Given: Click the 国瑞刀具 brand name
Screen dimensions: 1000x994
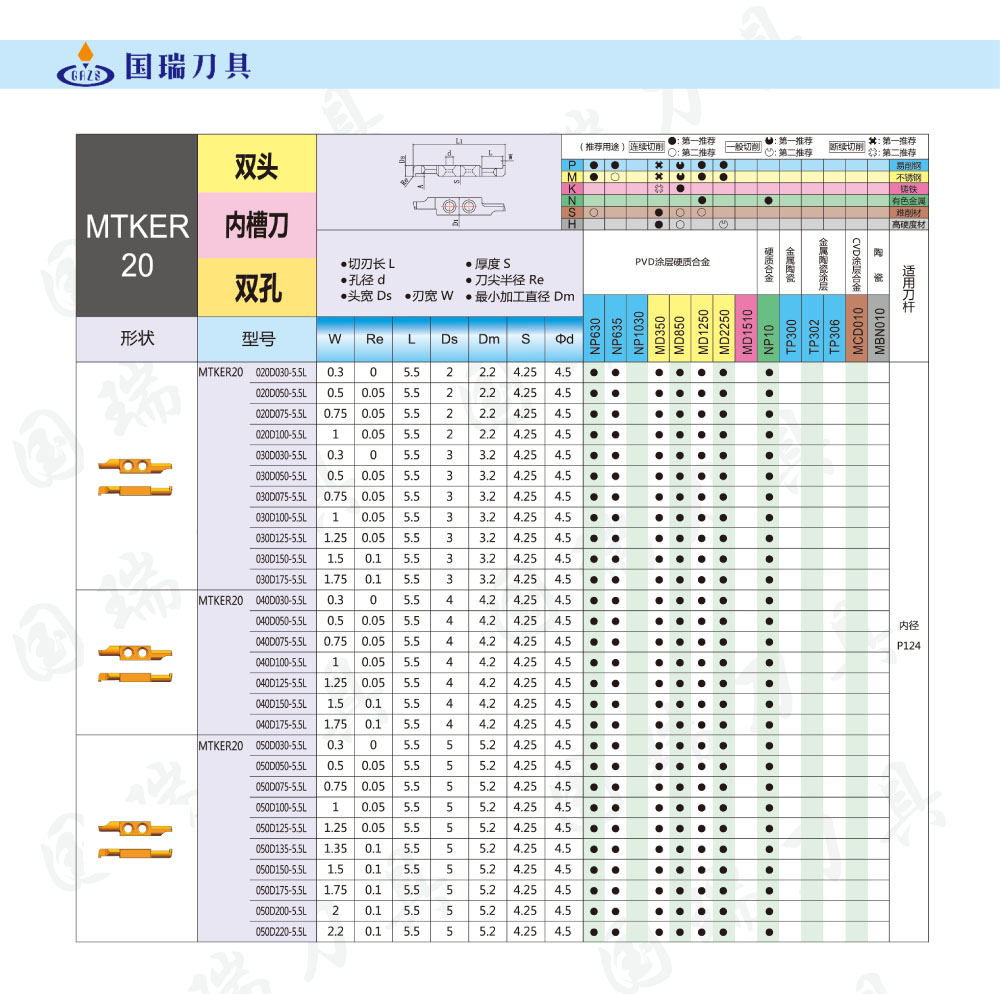Looking at the screenshot, I should point(188,66).
